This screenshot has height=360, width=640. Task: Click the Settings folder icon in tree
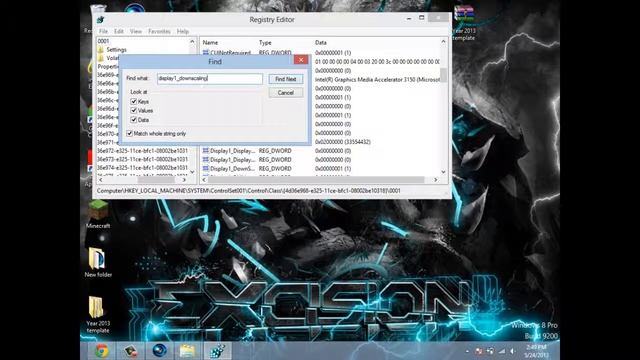tap(100, 49)
